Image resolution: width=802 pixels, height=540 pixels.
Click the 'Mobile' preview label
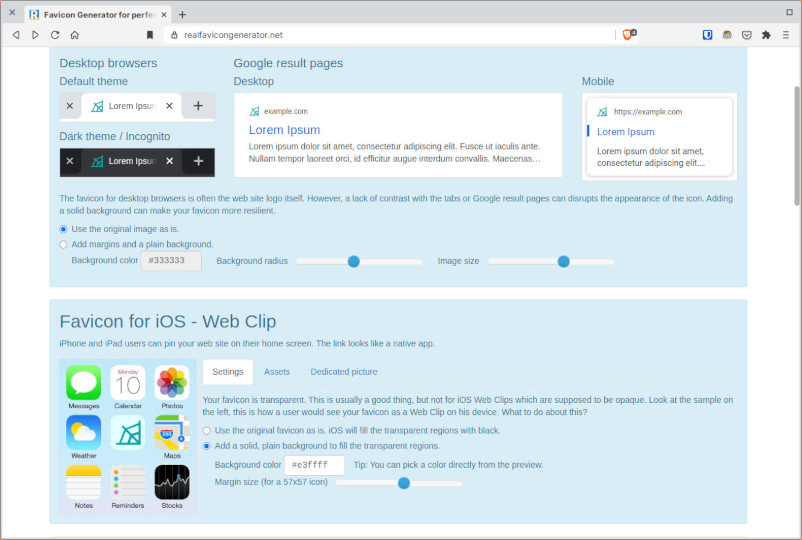coord(598,81)
